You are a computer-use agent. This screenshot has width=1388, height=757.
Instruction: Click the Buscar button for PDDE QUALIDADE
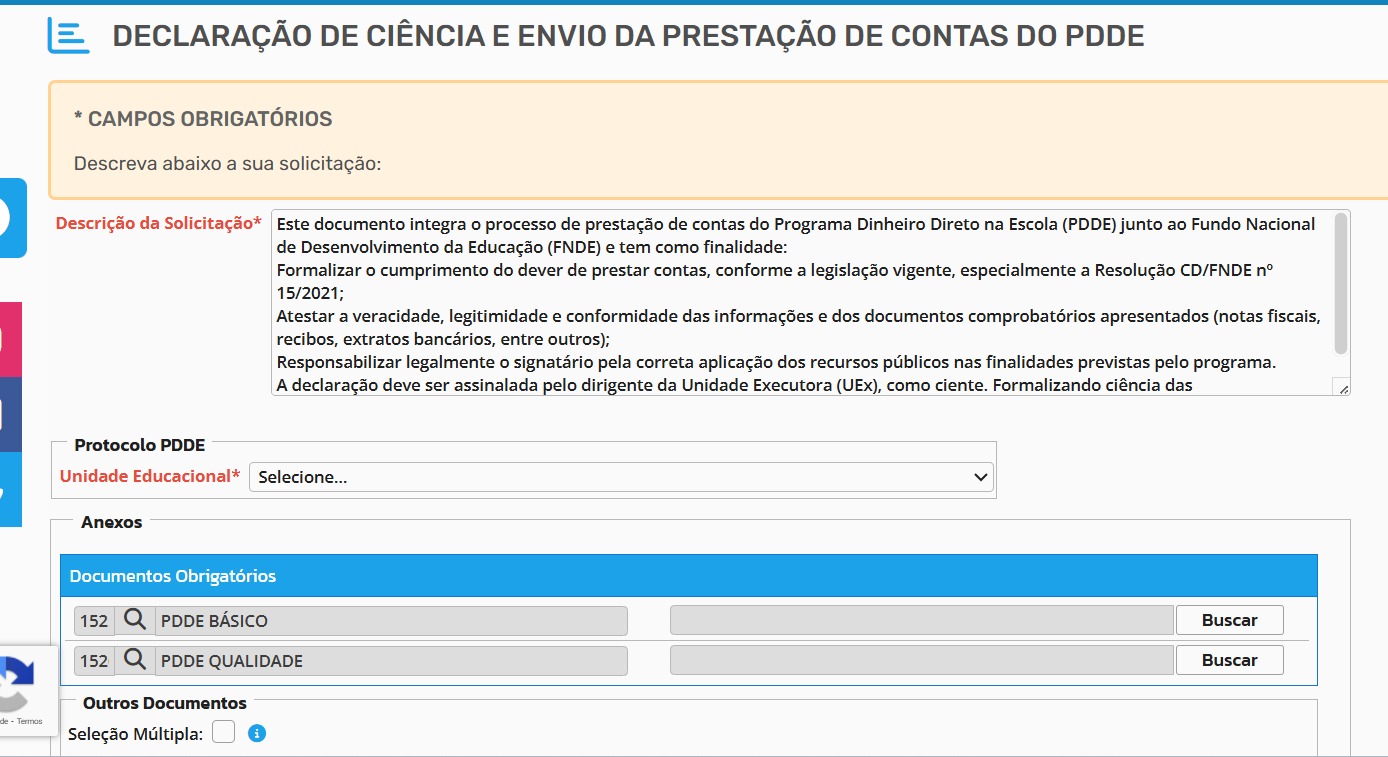pyautogui.click(x=1229, y=660)
